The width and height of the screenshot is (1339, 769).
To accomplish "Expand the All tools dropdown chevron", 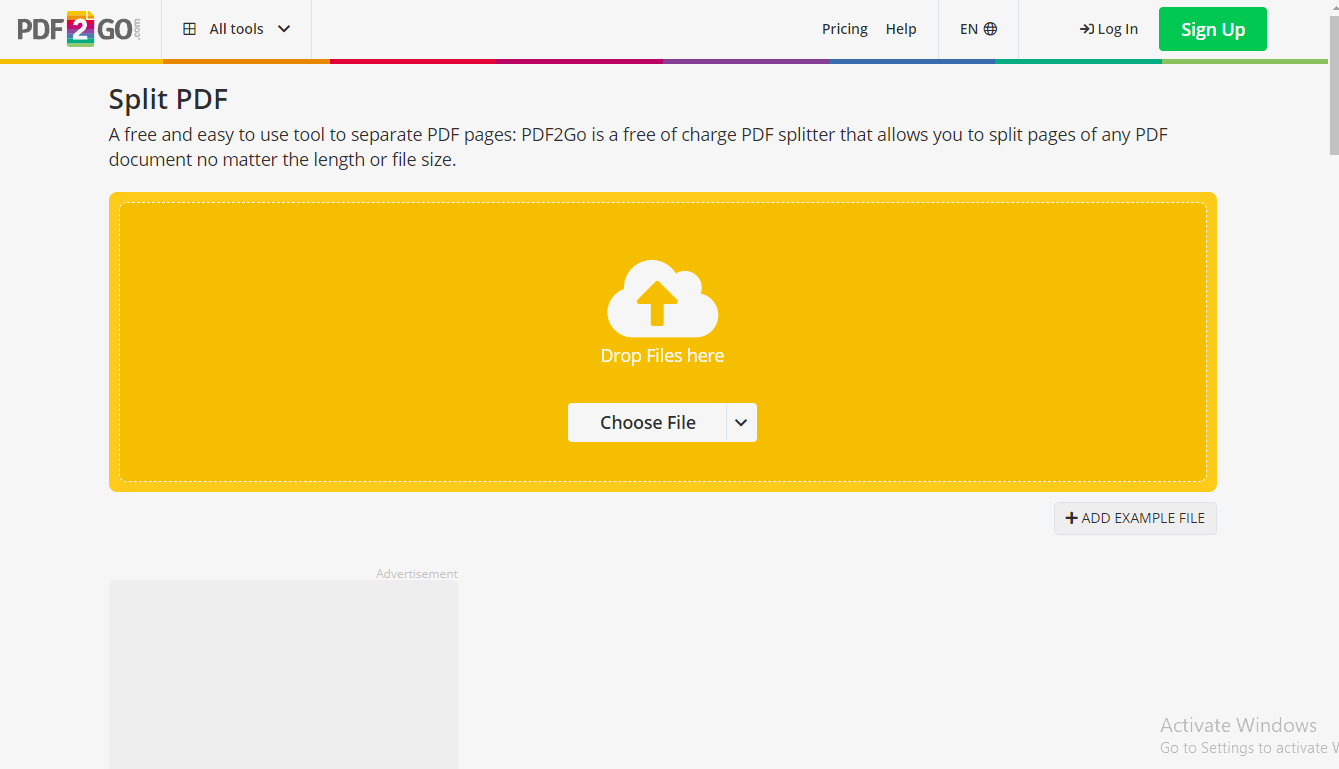I will coord(286,29).
